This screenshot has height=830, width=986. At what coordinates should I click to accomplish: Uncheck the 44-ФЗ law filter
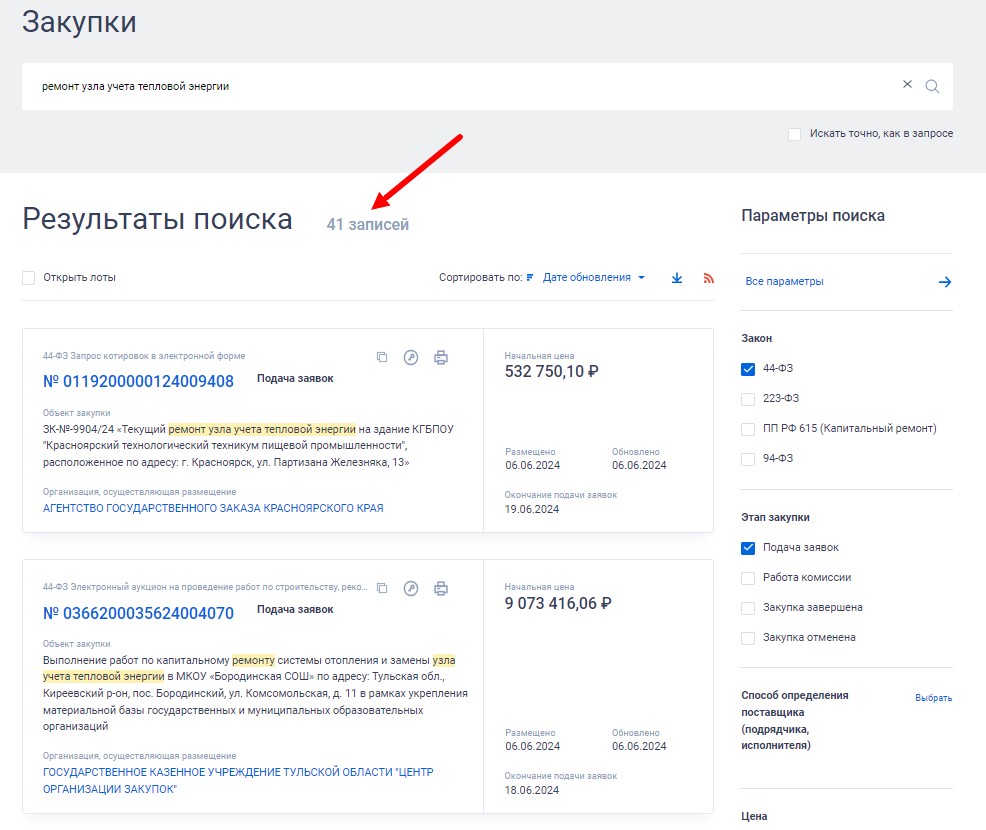(748, 369)
